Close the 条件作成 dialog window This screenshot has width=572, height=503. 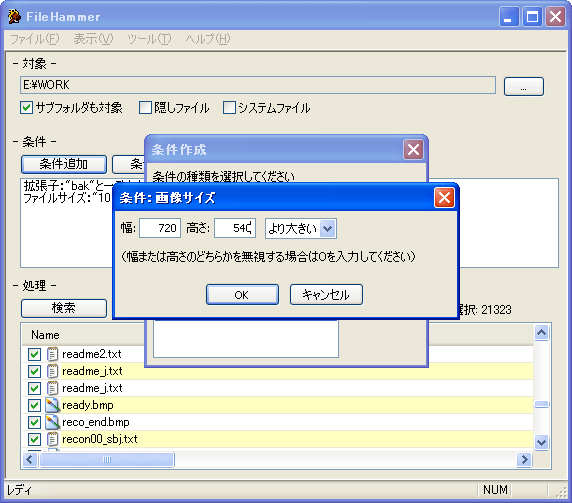[413, 150]
